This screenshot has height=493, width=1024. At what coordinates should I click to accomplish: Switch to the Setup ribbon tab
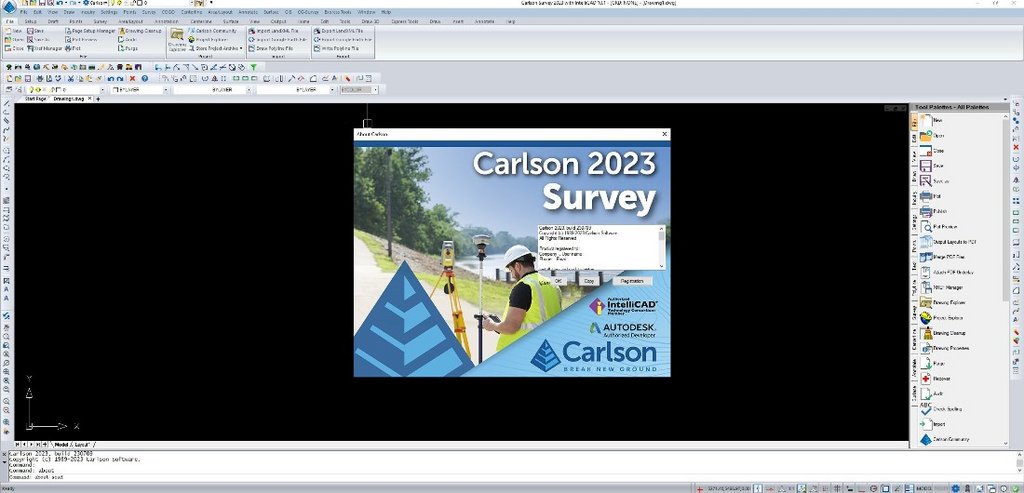31,21
